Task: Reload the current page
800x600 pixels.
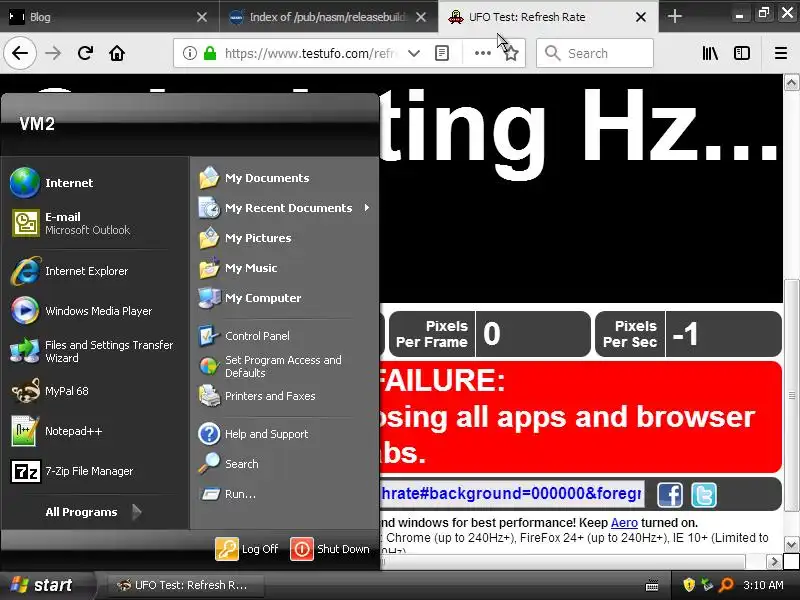Action: point(85,53)
